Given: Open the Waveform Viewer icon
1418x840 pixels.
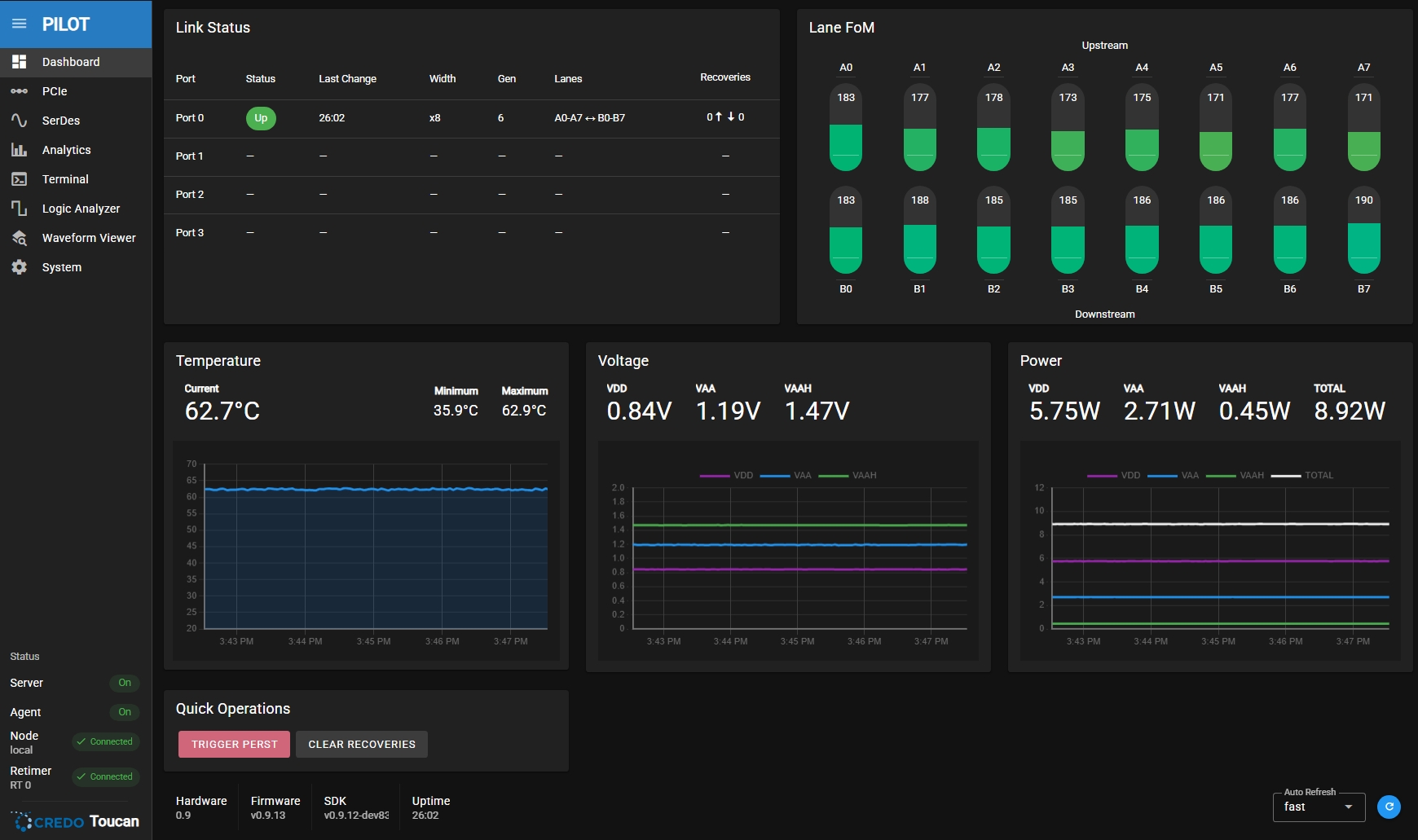Looking at the screenshot, I should pyautogui.click(x=20, y=238).
